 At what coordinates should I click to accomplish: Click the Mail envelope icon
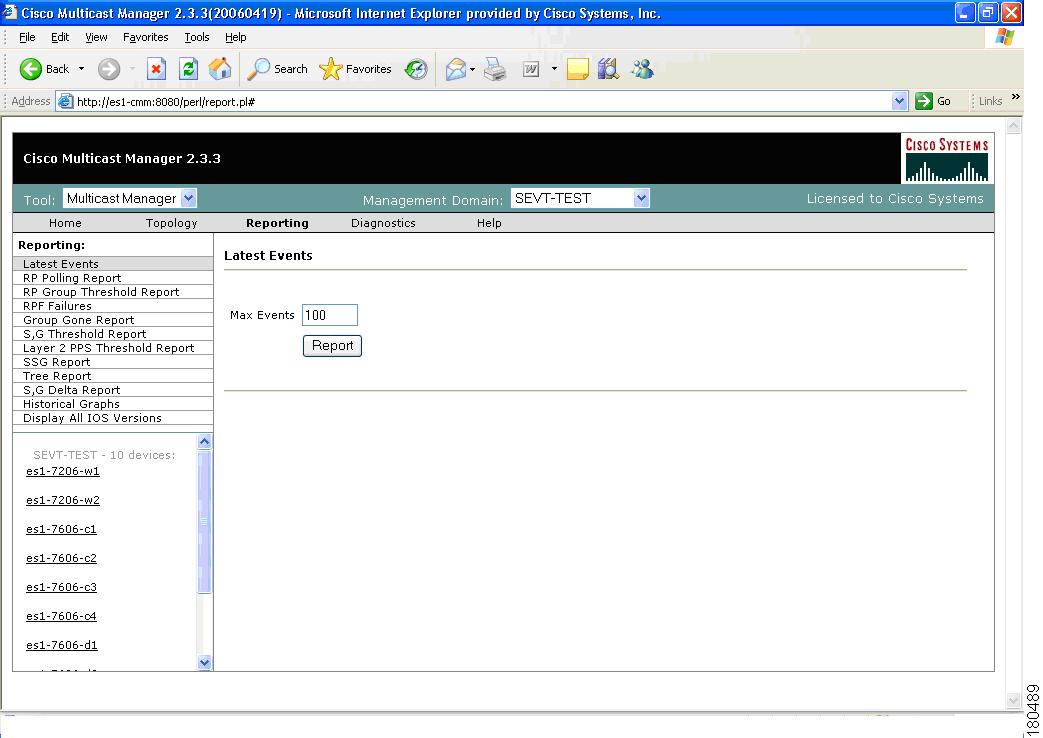[456, 69]
